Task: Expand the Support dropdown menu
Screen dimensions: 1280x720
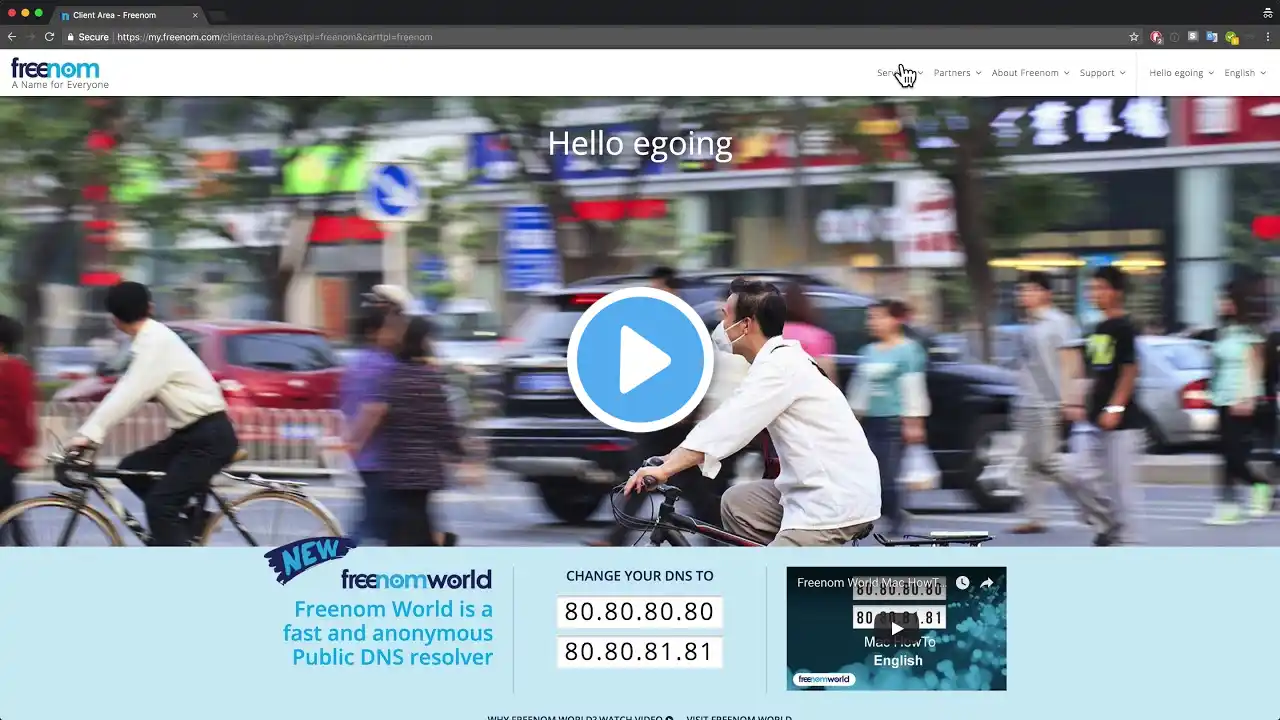Action: point(1102,73)
